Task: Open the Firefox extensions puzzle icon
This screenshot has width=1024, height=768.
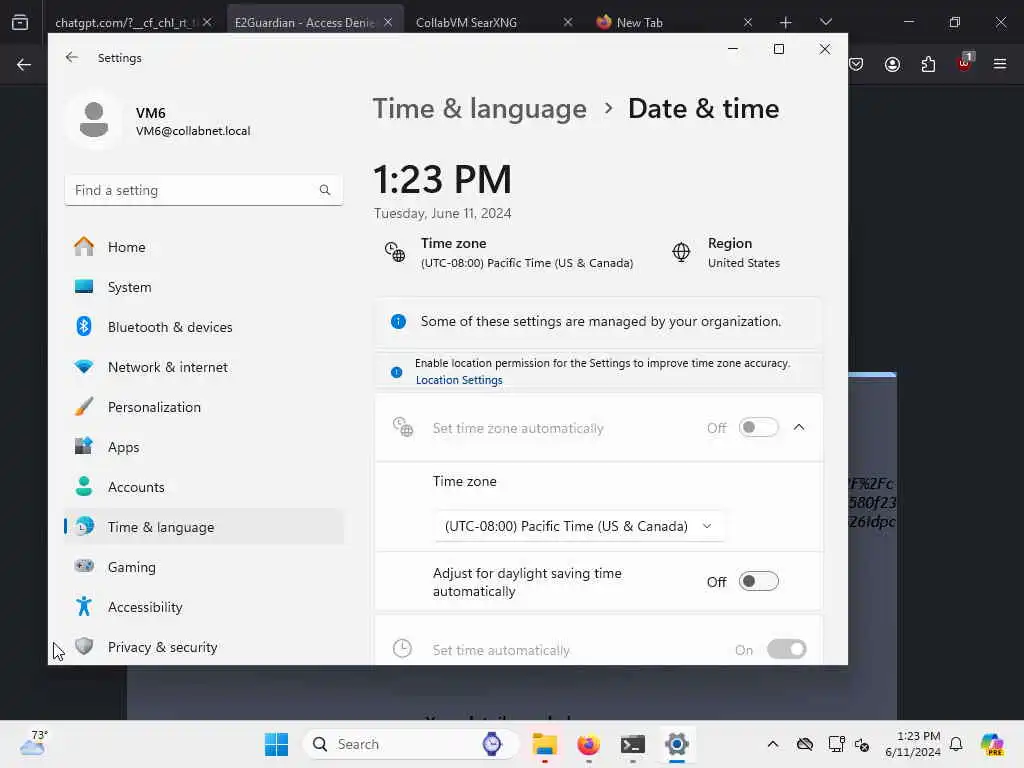Action: click(928, 64)
